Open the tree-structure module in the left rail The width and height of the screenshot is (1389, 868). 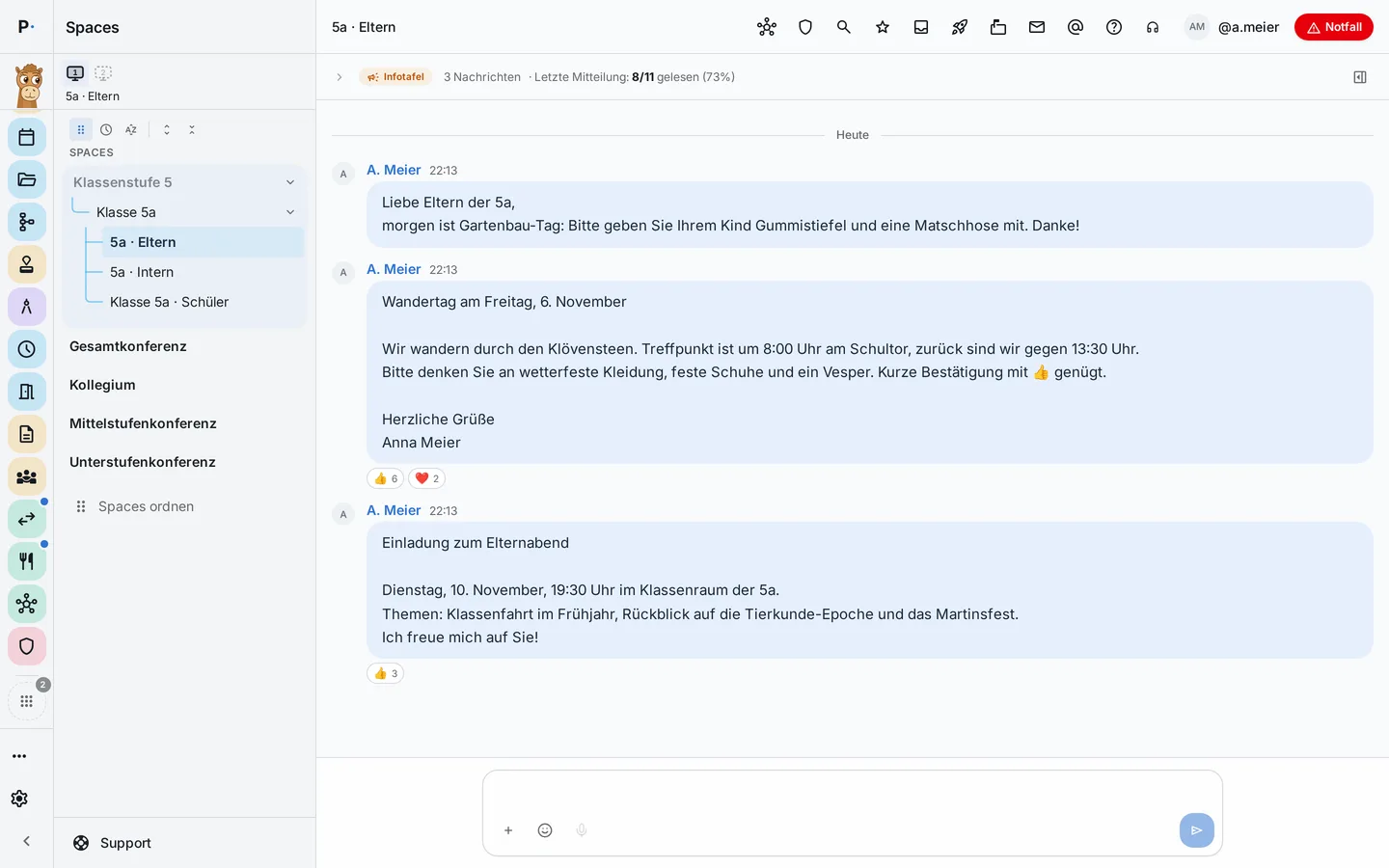[27, 222]
